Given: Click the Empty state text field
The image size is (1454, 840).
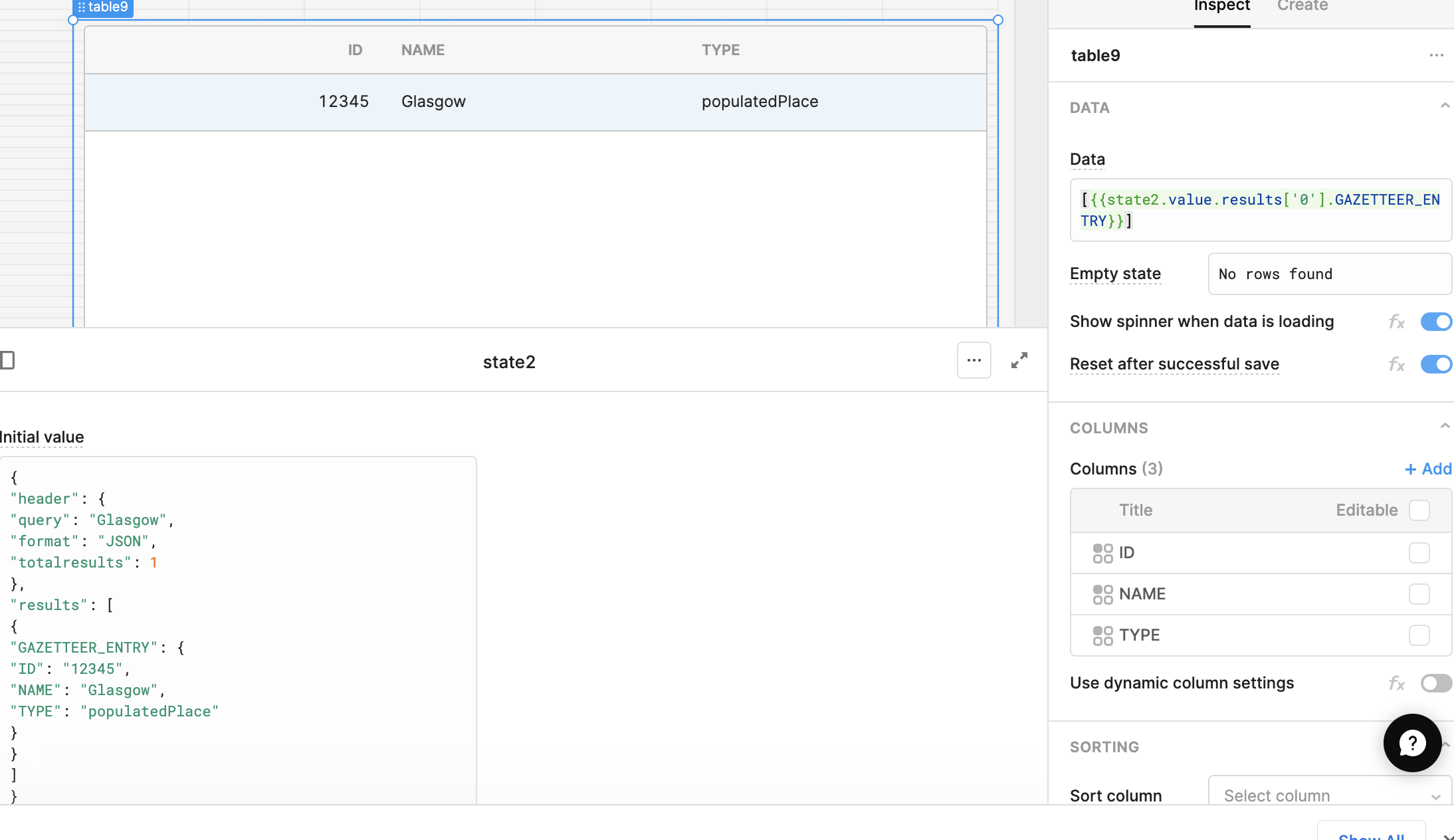Looking at the screenshot, I should [x=1329, y=274].
